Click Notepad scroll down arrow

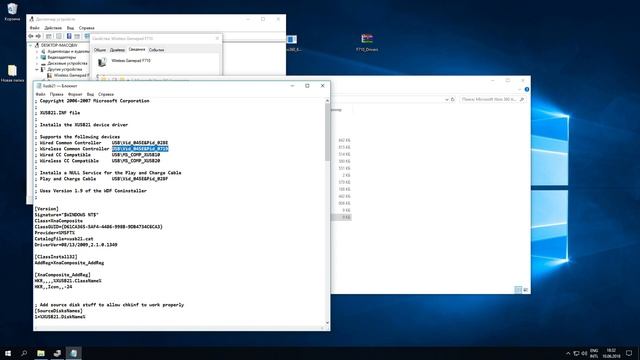click(x=327, y=323)
